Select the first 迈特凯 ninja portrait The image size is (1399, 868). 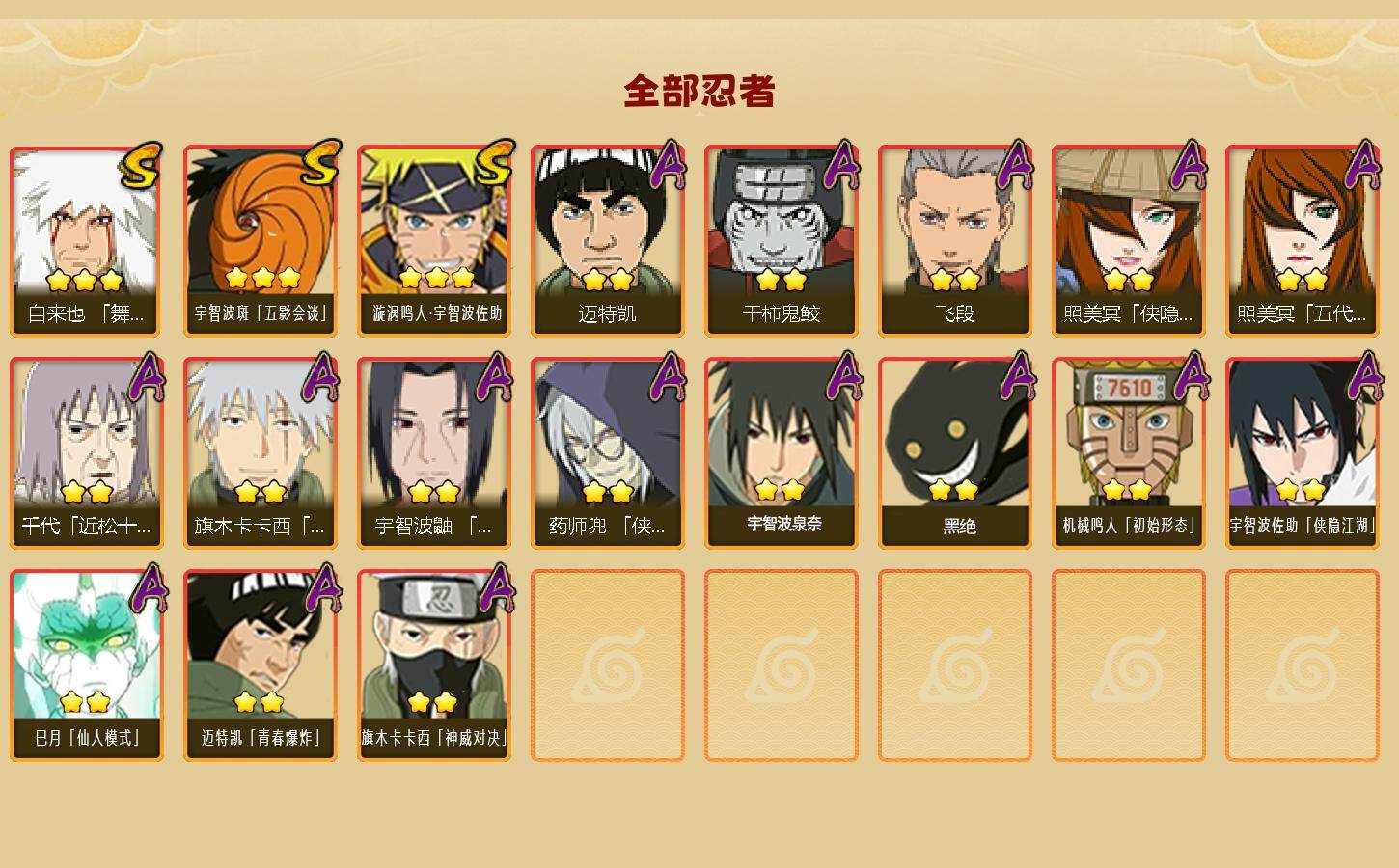click(608, 241)
